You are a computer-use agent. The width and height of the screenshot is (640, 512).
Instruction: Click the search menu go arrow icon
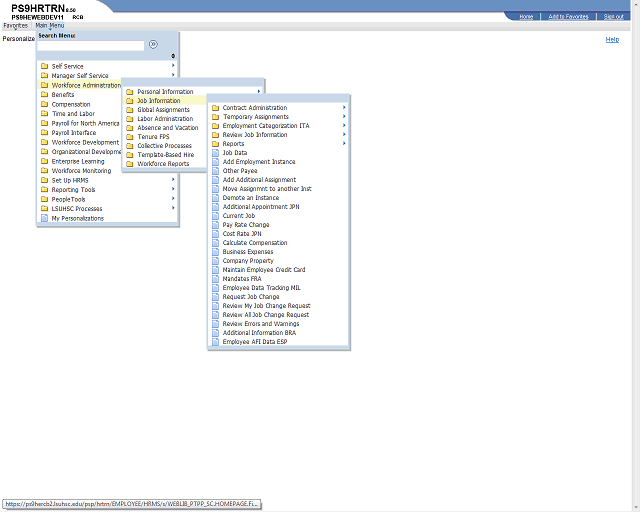[153, 44]
